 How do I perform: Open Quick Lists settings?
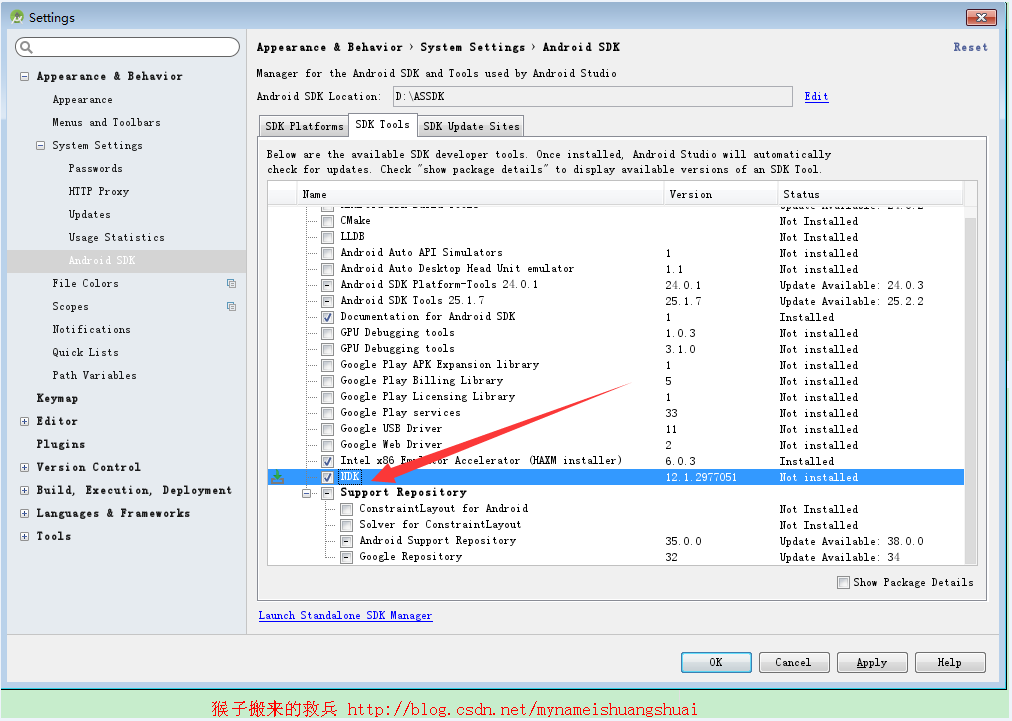coord(86,352)
